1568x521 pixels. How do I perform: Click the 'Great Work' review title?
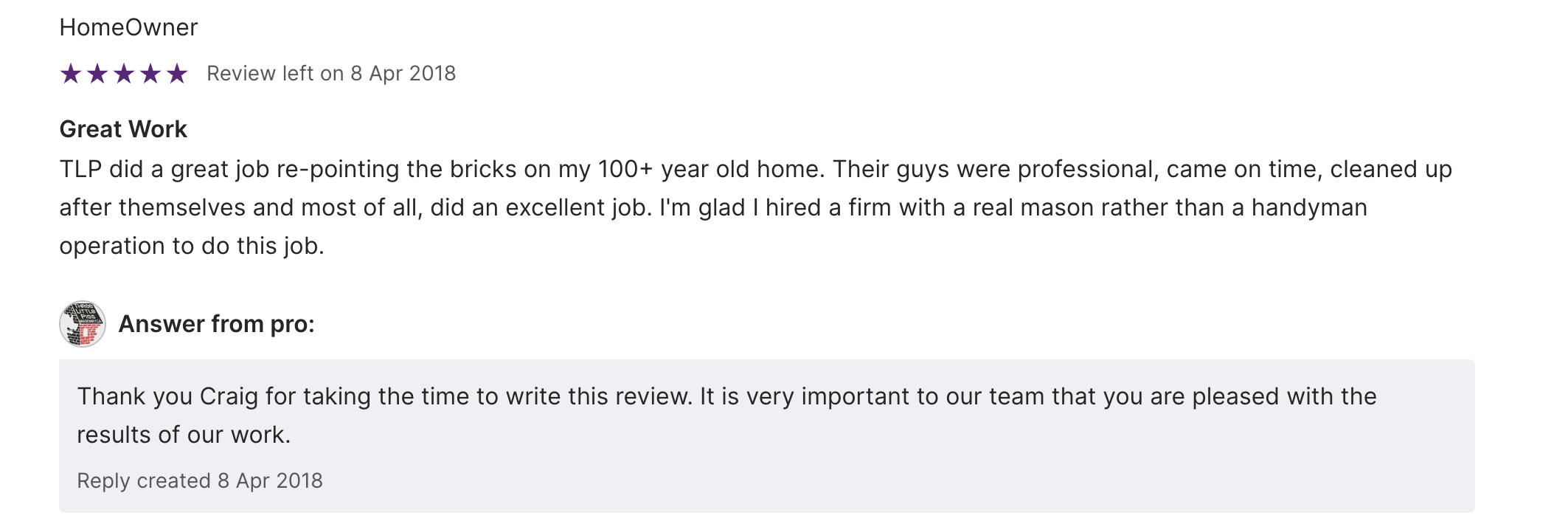(123, 129)
